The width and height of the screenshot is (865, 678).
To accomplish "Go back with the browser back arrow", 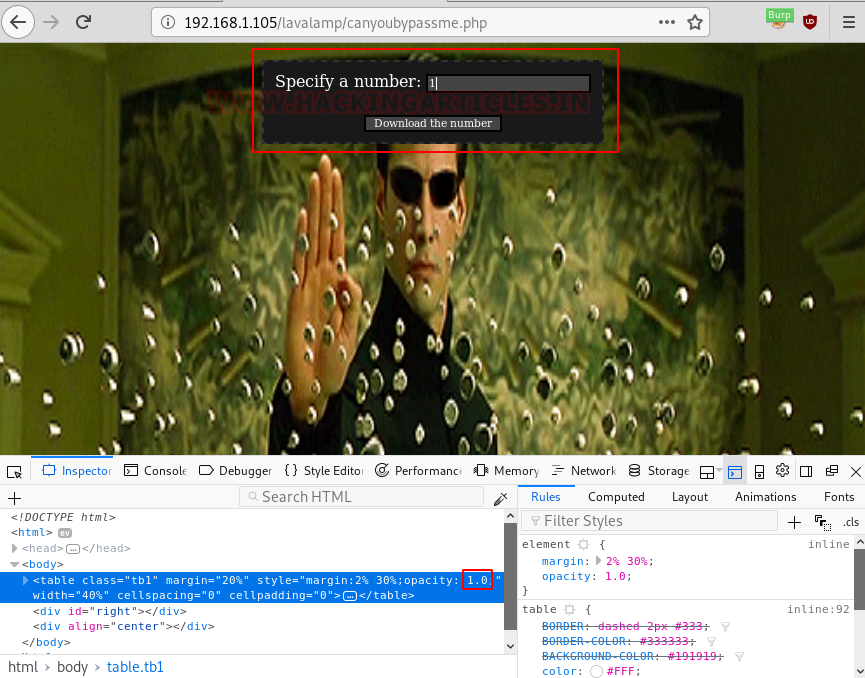I will (x=18, y=22).
